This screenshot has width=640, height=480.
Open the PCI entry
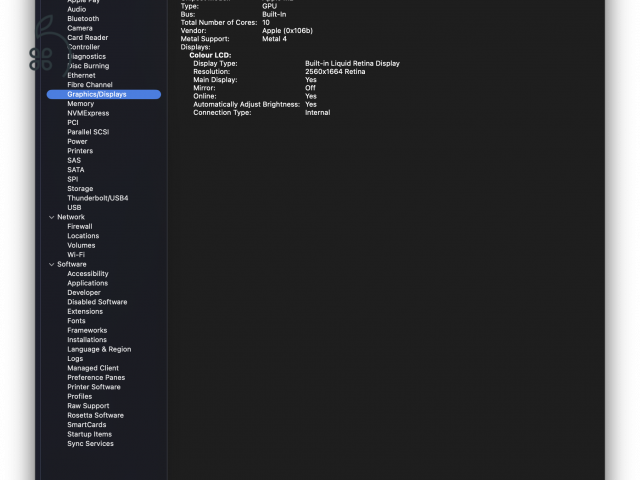click(73, 122)
